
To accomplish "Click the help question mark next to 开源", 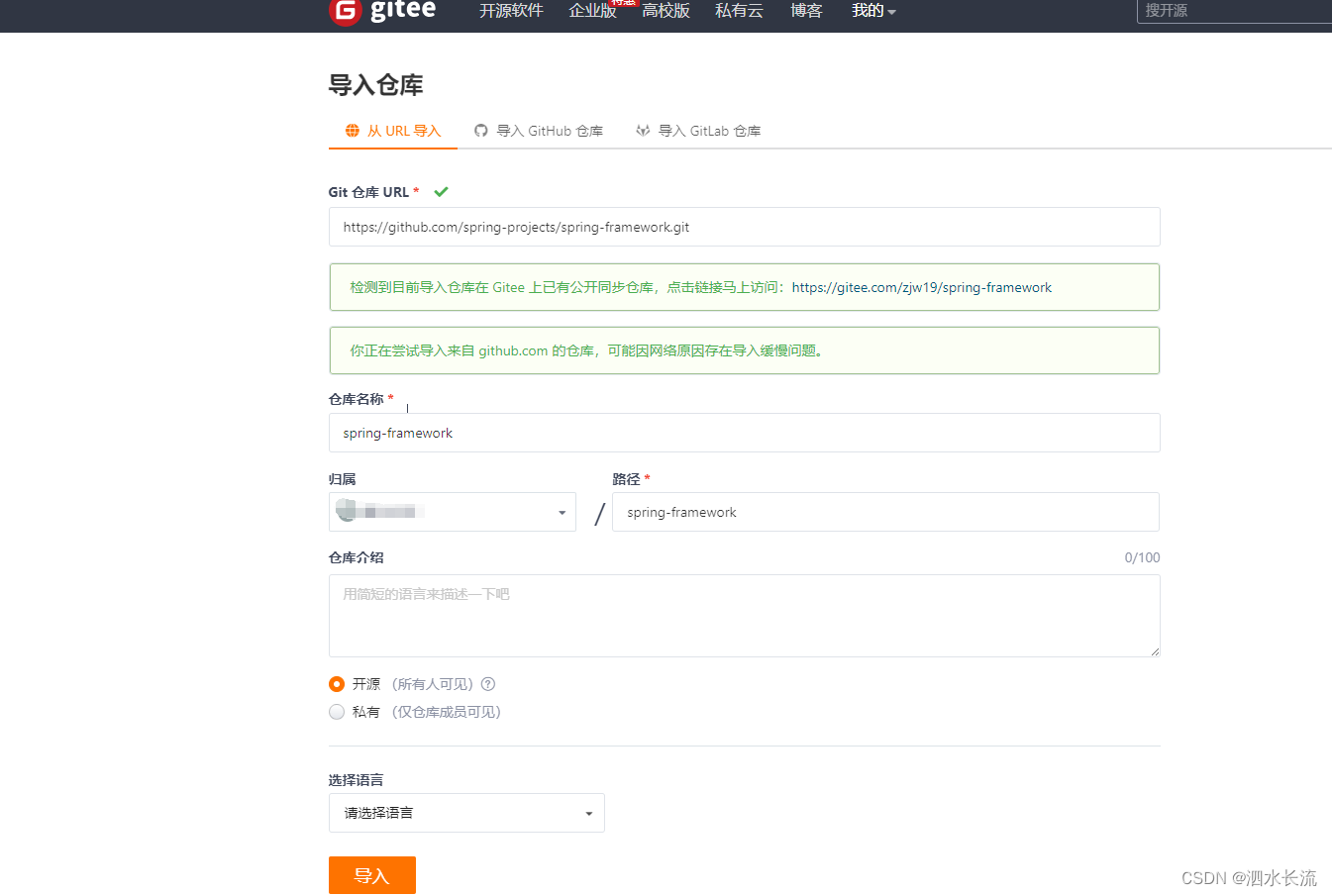I will pyautogui.click(x=488, y=684).
